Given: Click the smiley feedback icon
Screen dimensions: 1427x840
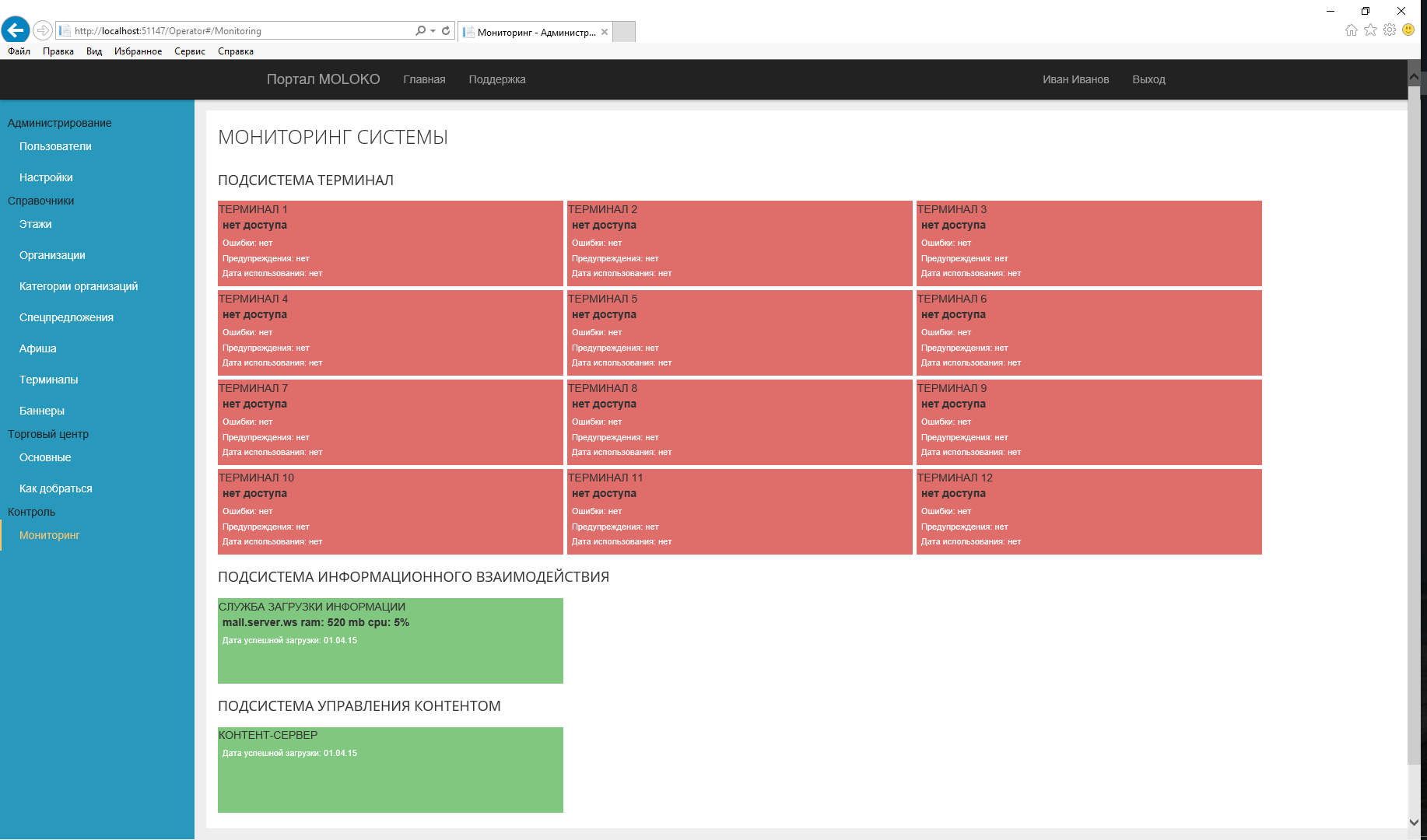Looking at the screenshot, I should coord(1408,30).
